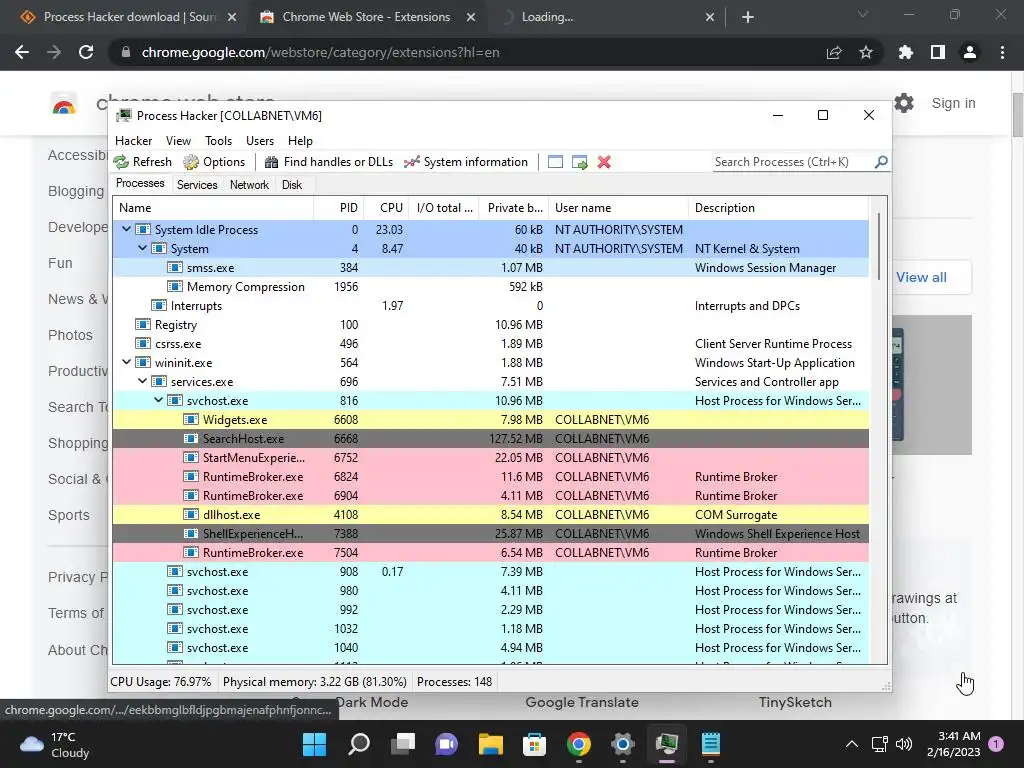
Task: Switch to the Disk tab
Action: 292,185
